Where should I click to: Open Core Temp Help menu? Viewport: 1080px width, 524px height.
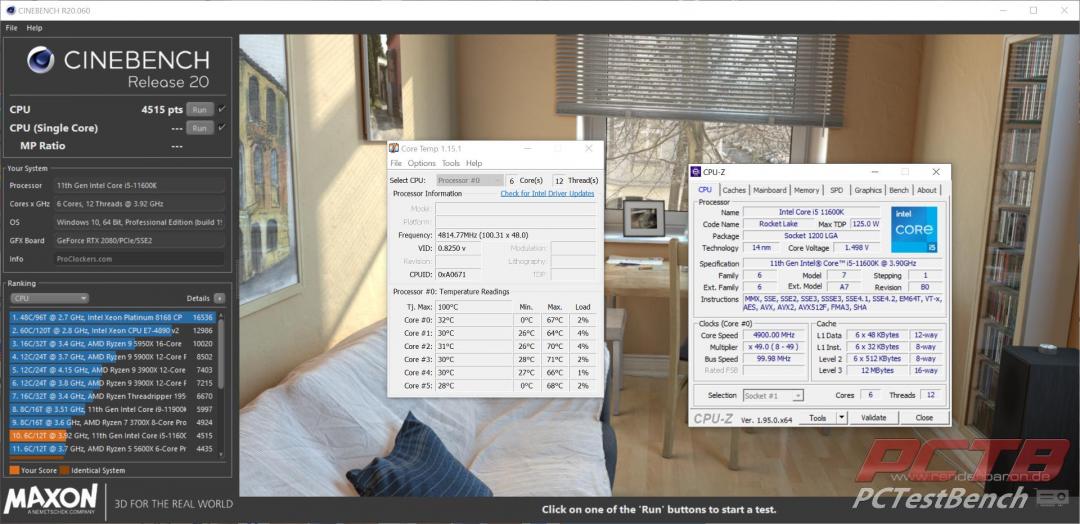pos(474,163)
